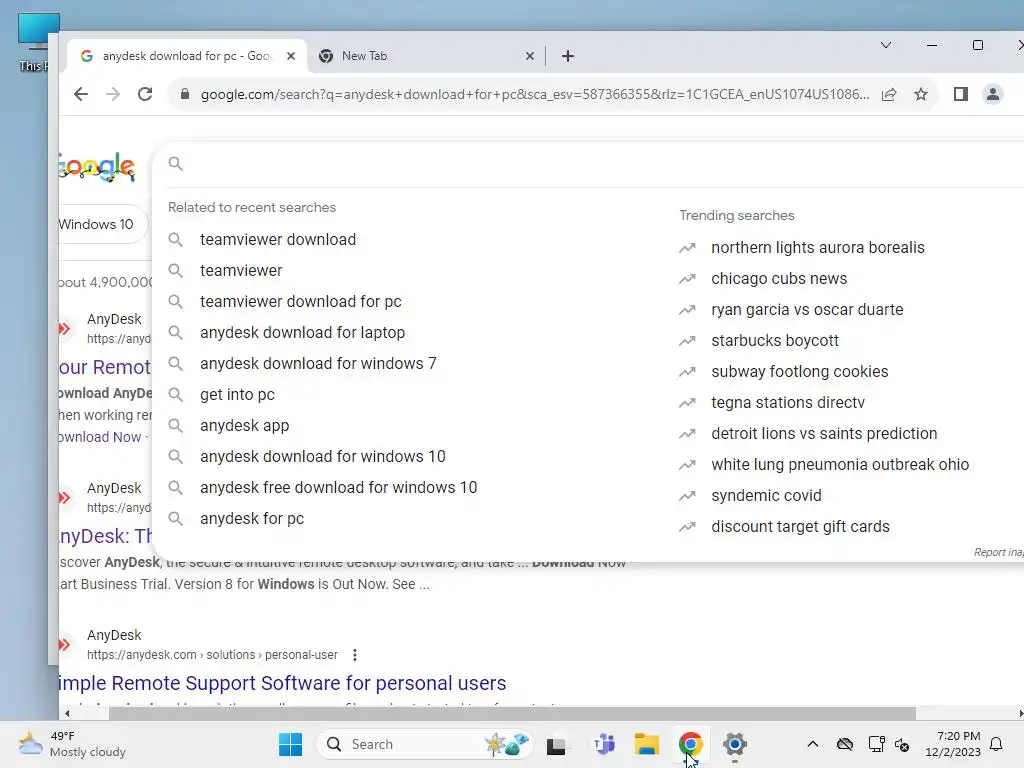This screenshot has height=768, width=1024.
Task: Open the anydesk.com personal-user result options dots
Action: [355, 655]
